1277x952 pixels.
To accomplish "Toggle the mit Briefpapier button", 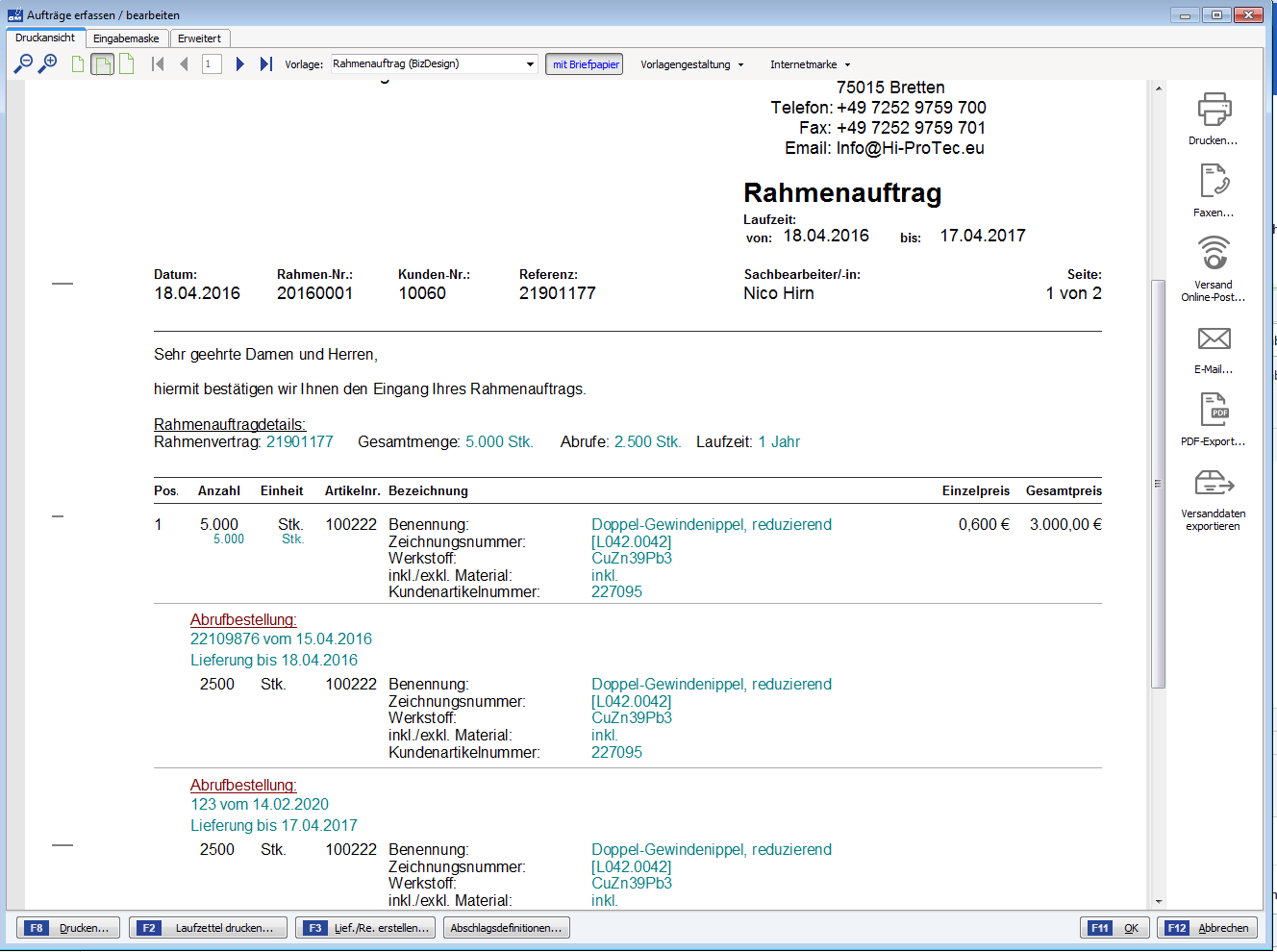I will coord(585,64).
